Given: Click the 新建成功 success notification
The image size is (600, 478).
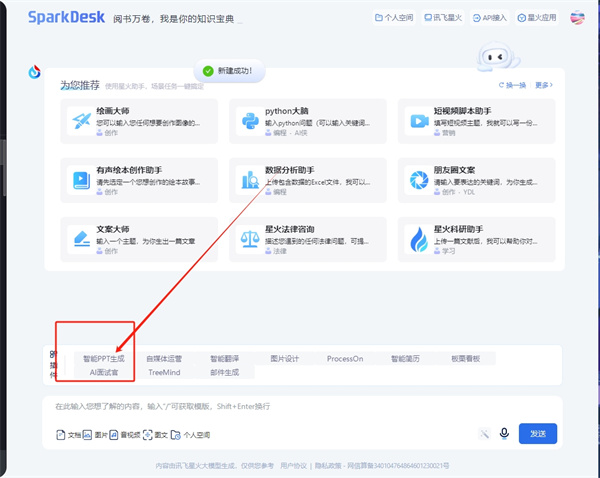Looking at the screenshot, I should pyautogui.click(x=230, y=71).
